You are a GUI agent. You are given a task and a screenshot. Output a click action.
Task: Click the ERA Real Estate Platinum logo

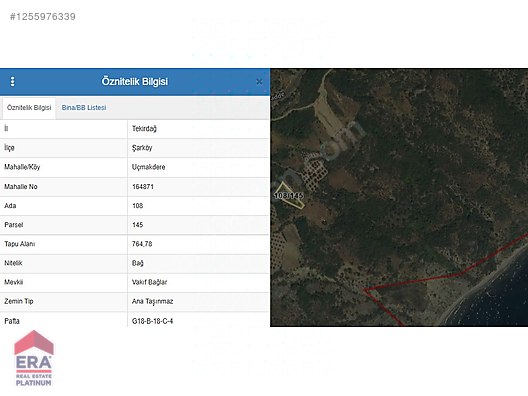[34, 358]
